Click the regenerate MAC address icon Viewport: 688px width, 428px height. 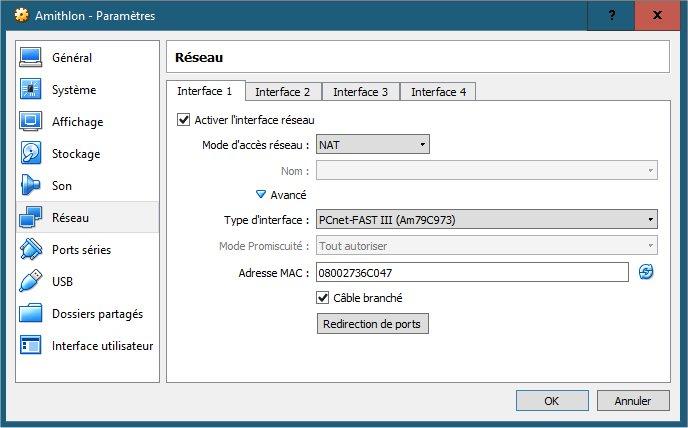645,272
